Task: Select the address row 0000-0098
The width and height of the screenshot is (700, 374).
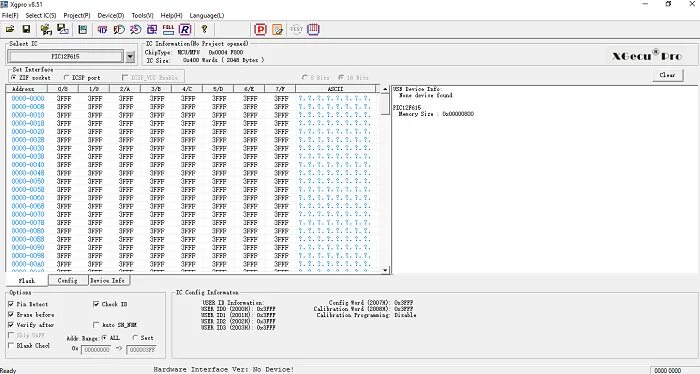Action: coord(28,256)
